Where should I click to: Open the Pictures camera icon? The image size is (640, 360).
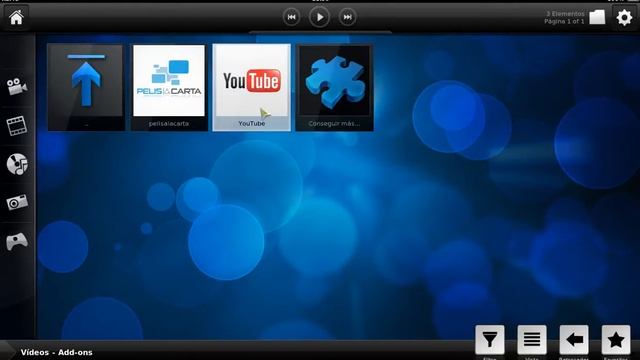pyautogui.click(x=17, y=202)
